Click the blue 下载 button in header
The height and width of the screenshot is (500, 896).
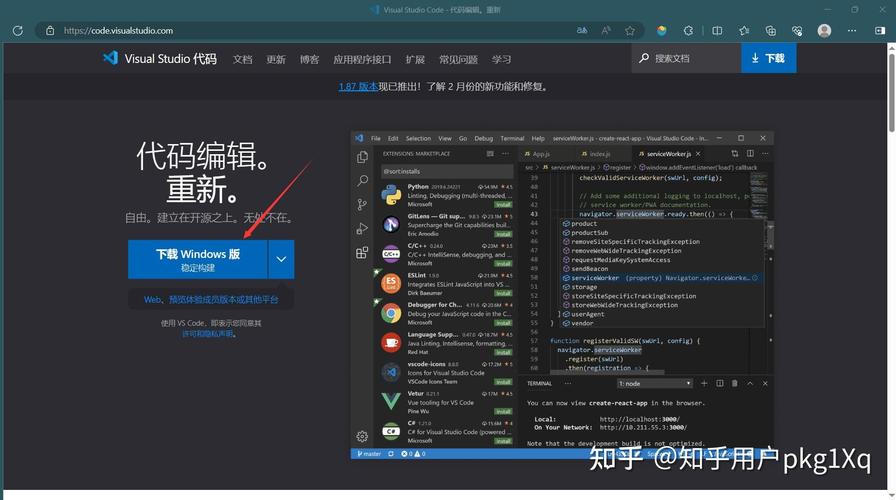click(x=769, y=58)
